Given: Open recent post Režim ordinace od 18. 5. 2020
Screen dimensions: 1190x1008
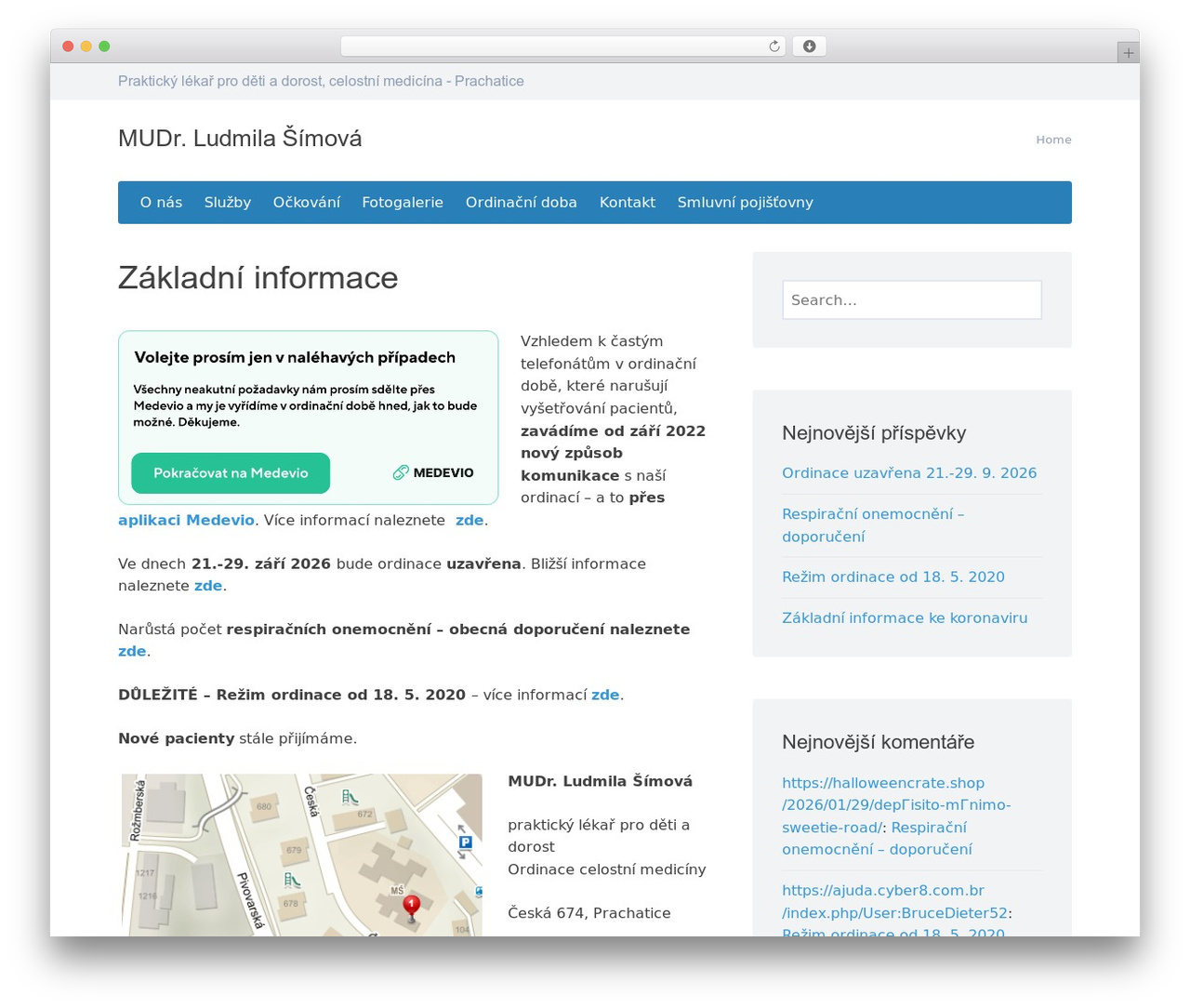Looking at the screenshot, I should click(x=893, y=577).
